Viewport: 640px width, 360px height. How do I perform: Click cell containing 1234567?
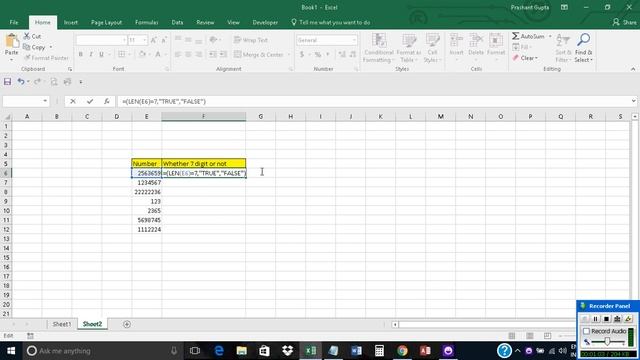[147, 182]
